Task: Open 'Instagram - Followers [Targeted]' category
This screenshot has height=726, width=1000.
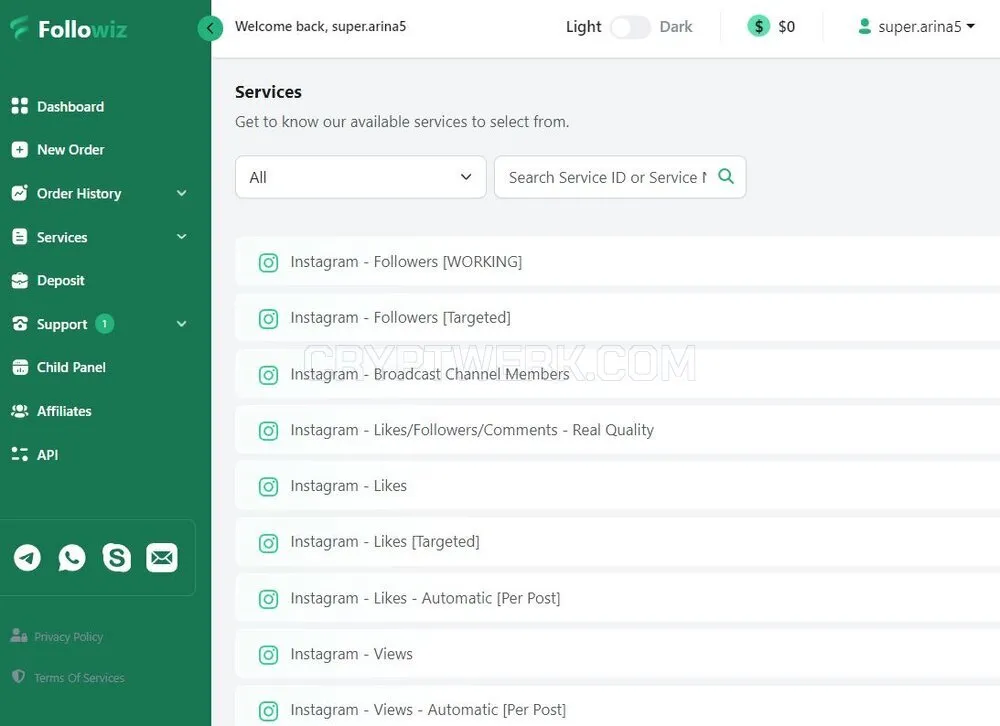Action: pyautogui.click(x=617, y=318)
